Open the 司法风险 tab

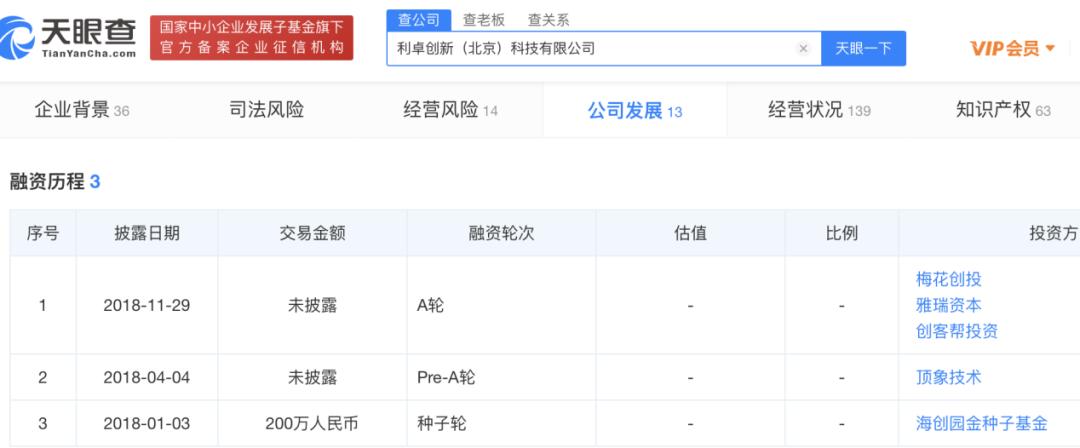click(266, 110)
